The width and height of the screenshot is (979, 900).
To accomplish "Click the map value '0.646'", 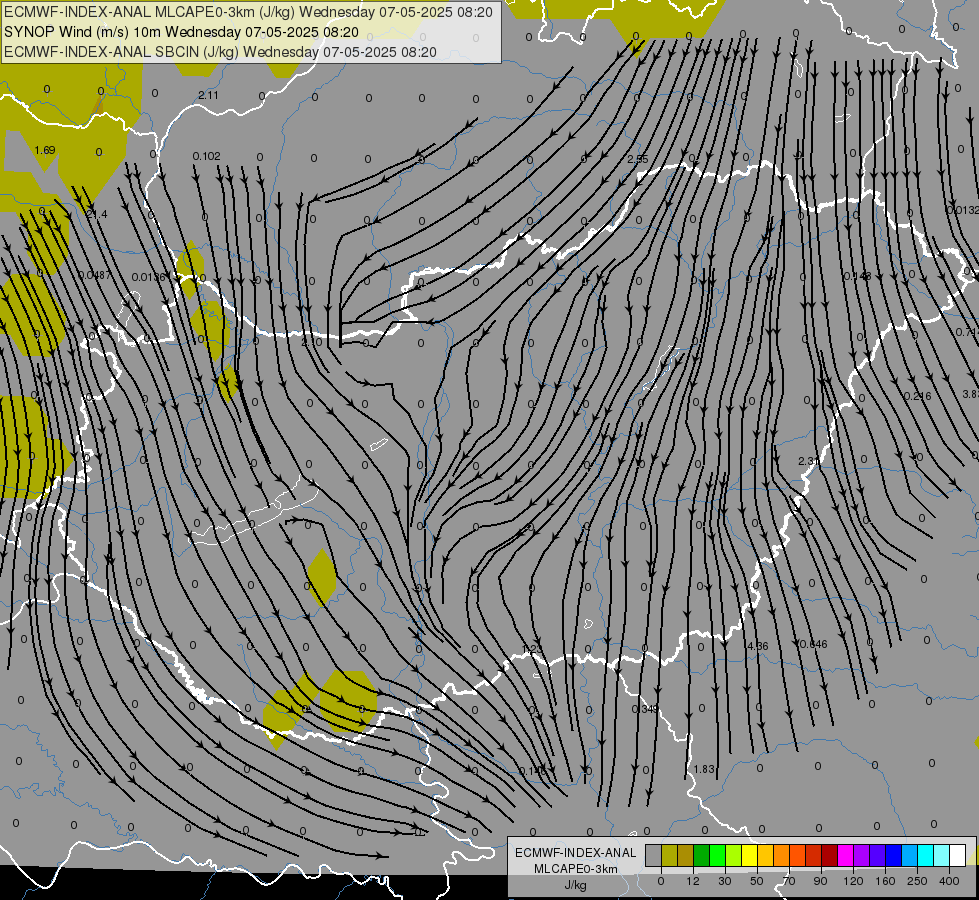I will click(x=814, y=644).
